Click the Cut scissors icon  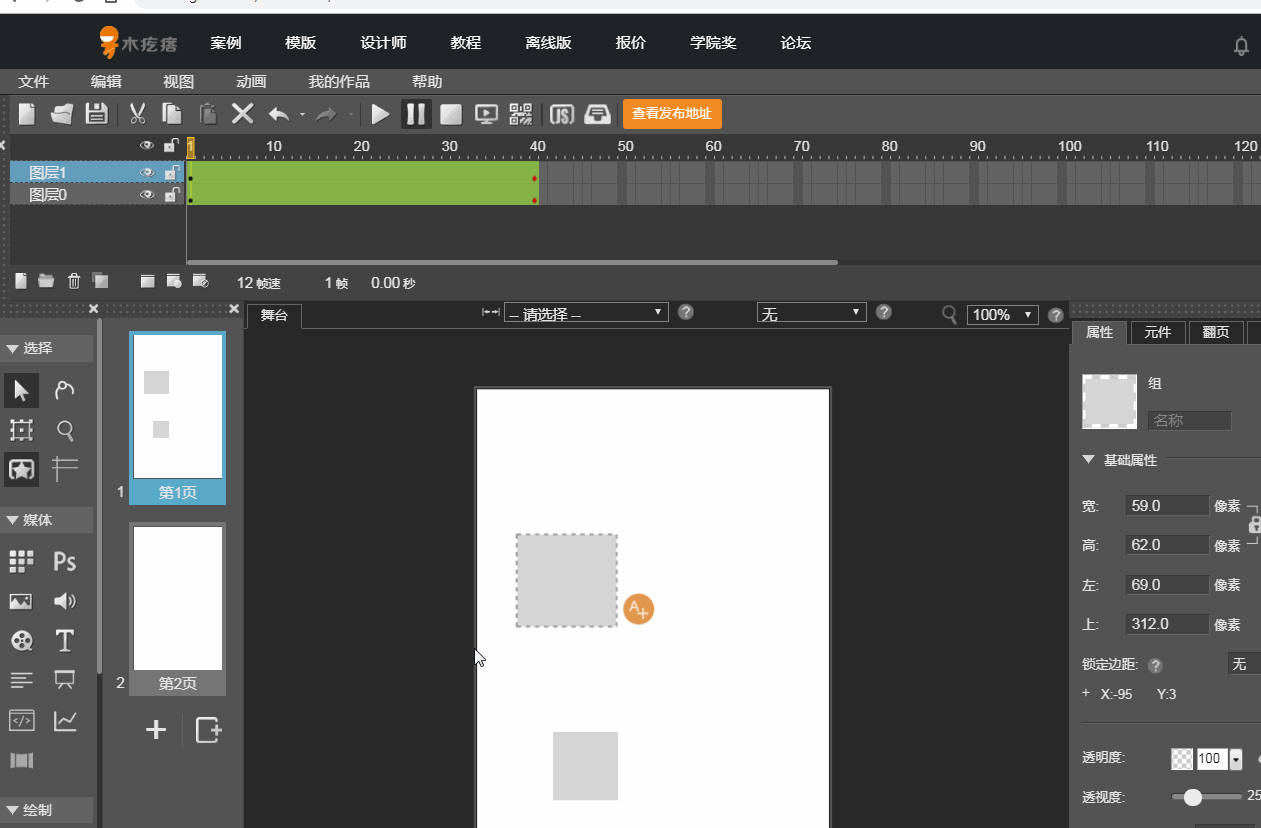[x=138, y=114]
